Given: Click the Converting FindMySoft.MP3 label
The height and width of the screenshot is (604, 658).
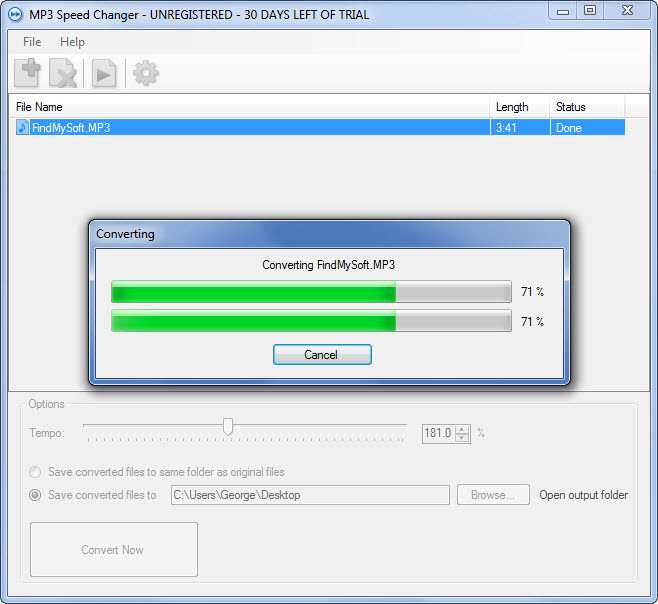Looking at the screenshot, I should [329, 265].
